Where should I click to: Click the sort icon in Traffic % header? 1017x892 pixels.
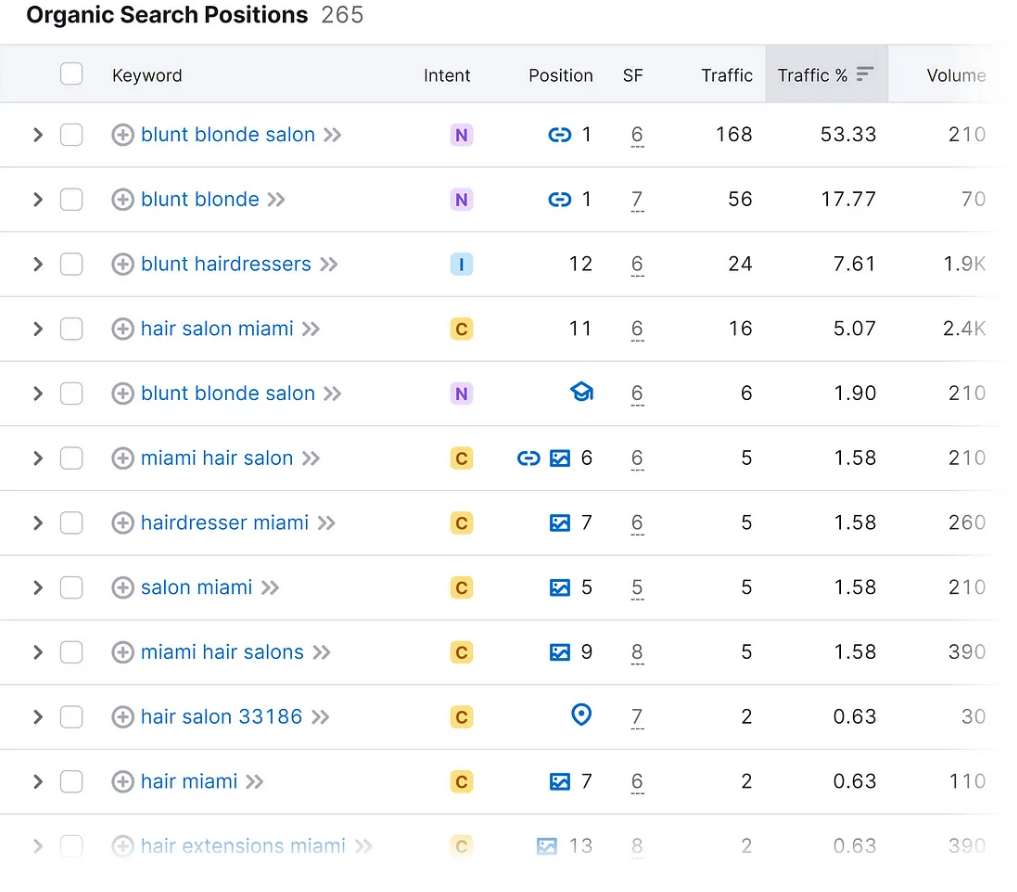[865, 74]
